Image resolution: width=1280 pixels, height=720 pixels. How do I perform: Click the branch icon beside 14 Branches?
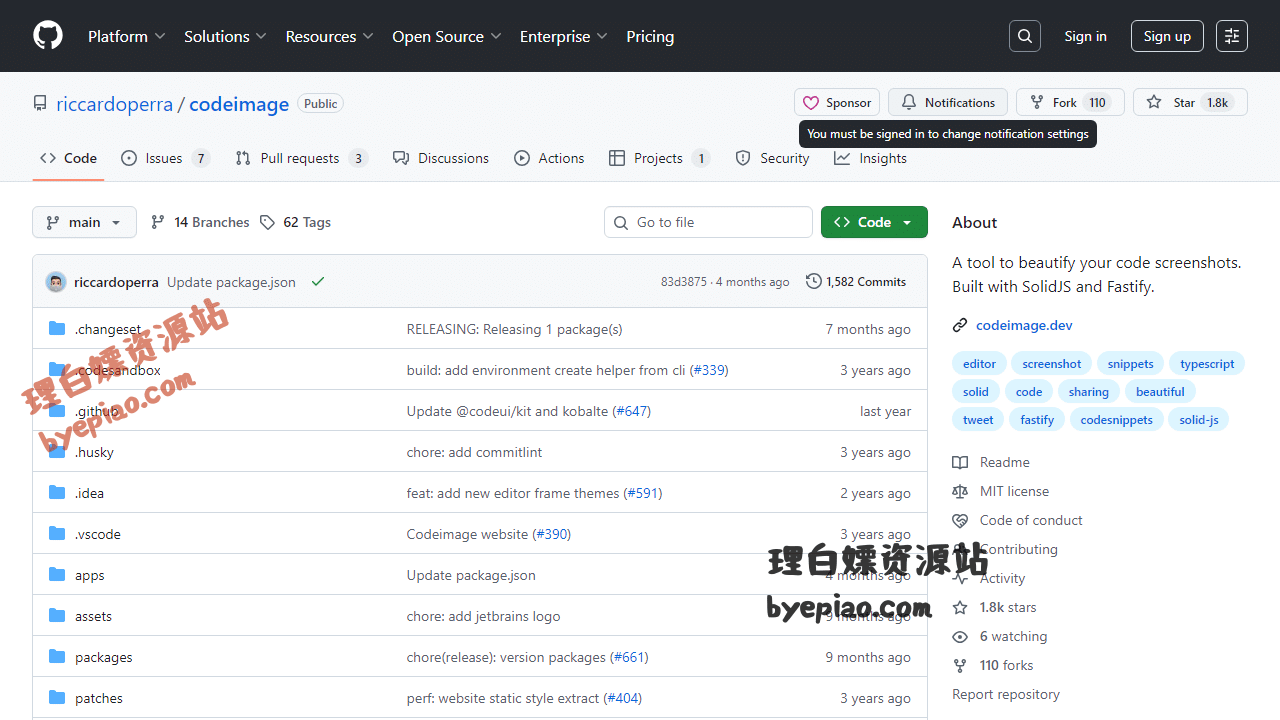[158, 222]
